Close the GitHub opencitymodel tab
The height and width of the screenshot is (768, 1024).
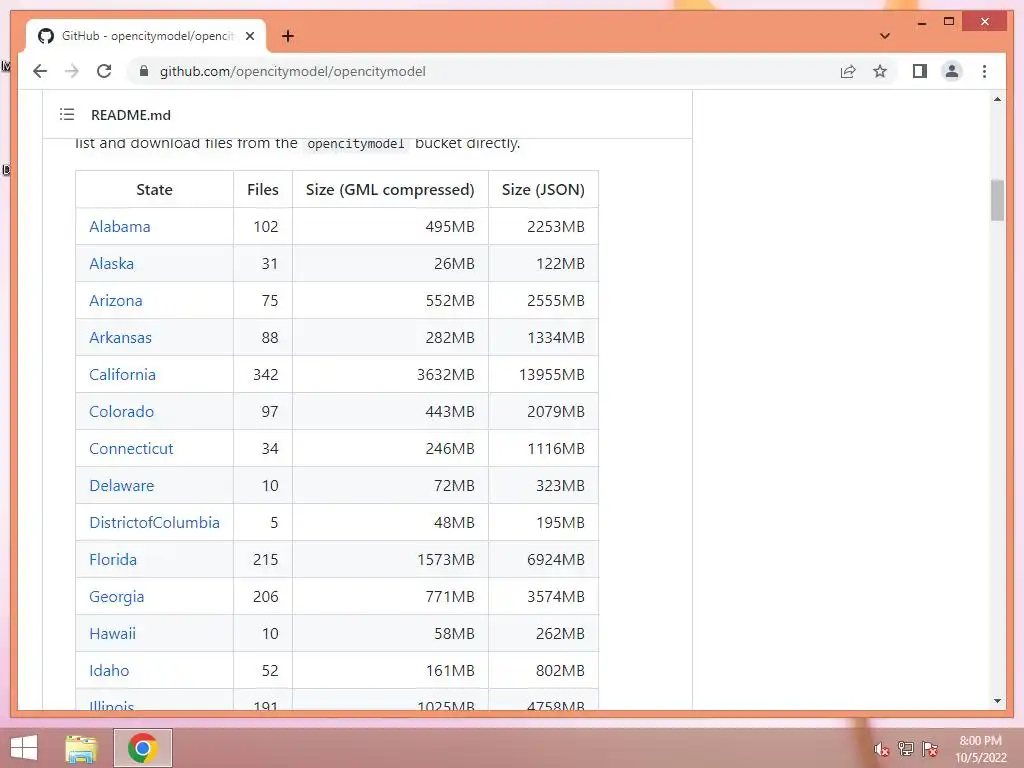point(249,36)
